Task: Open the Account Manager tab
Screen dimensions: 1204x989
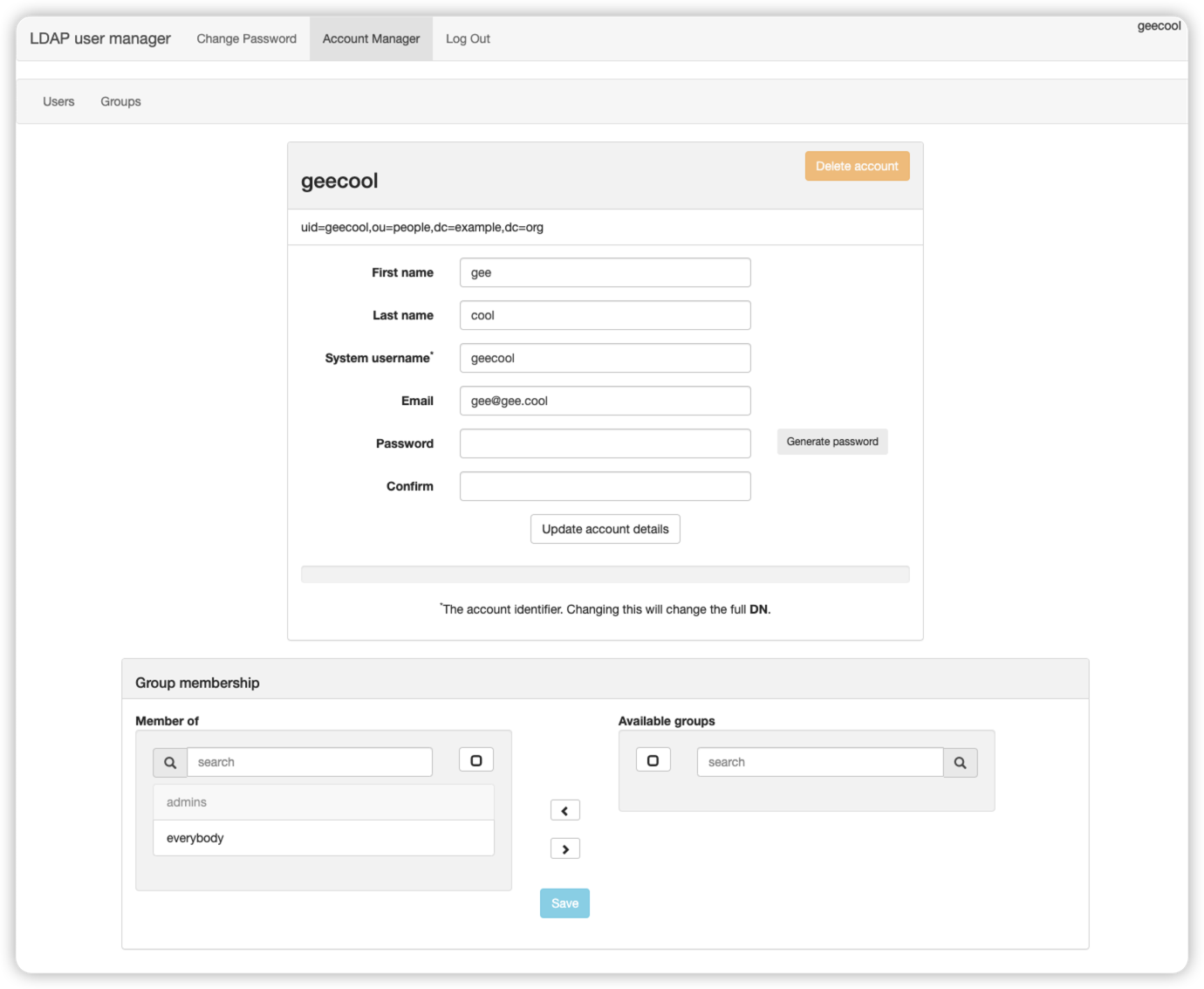Action: click(371, 38)
